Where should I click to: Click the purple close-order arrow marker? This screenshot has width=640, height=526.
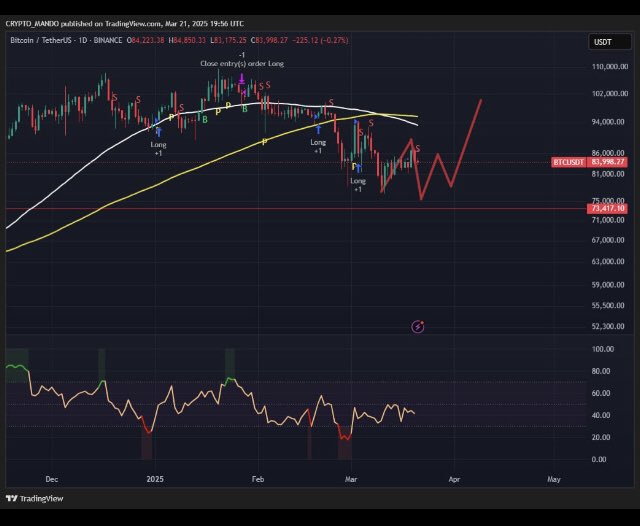tap(242, 79)
